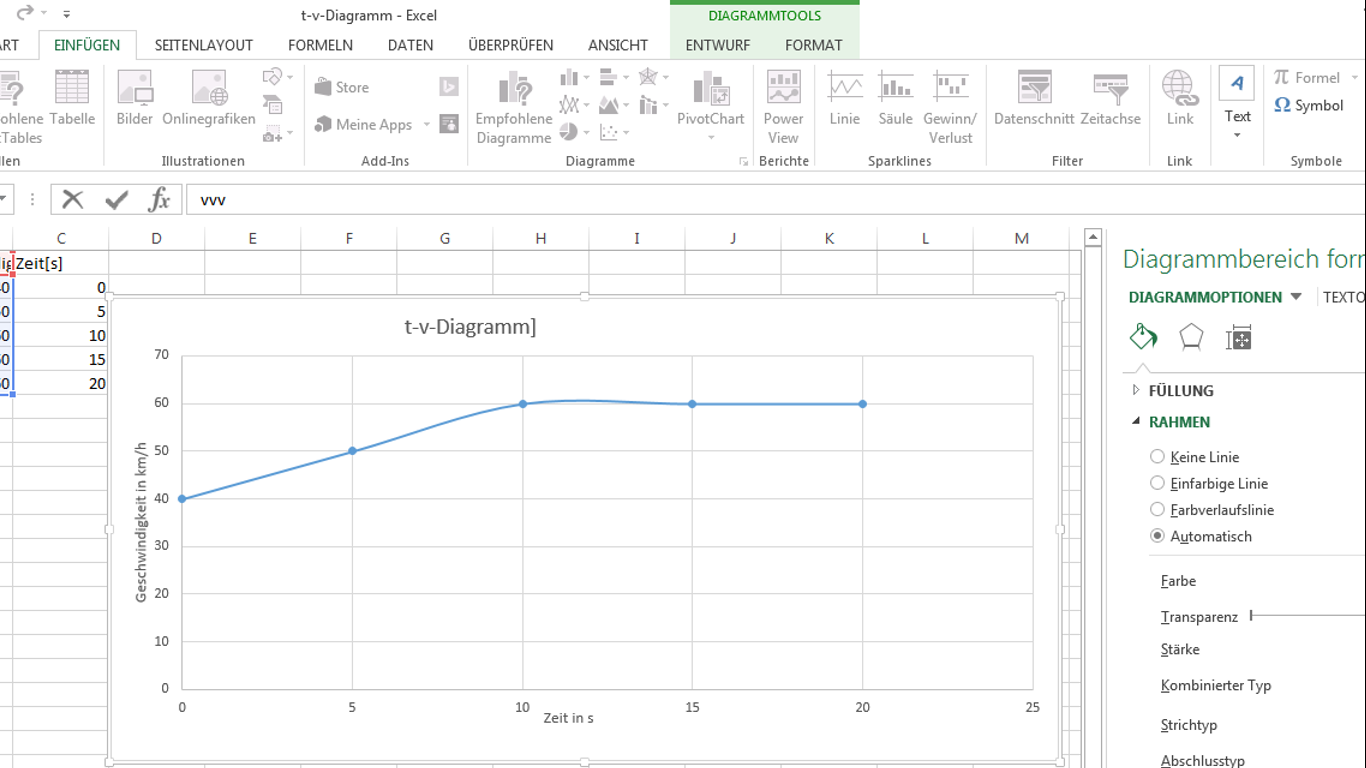1366x768 pixels.
Task: Open Onlinegrafiken picture search
Action: point(209,98)
